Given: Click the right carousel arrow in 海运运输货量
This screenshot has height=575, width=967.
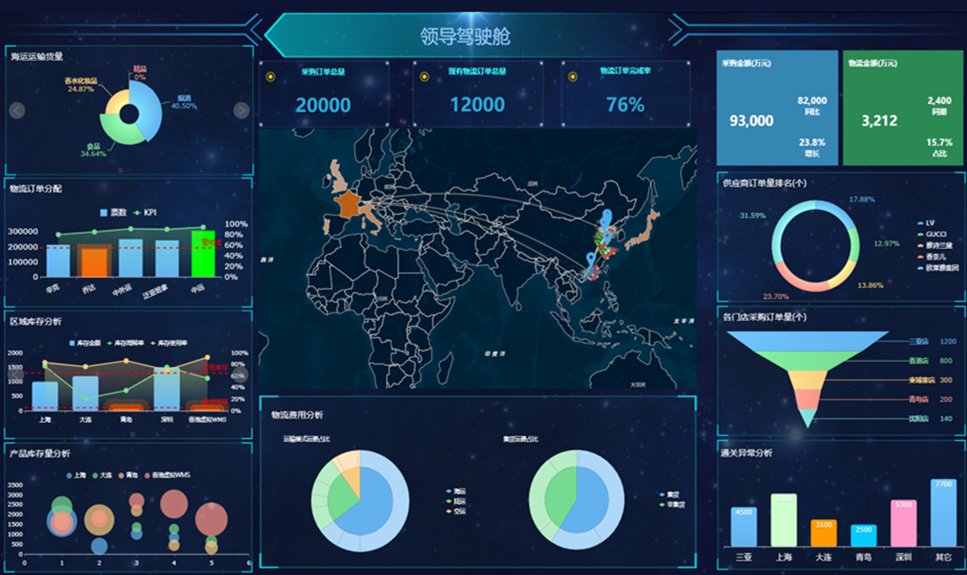Looking at the screenshot, I should pyautogui.click(x=241, y=110).
